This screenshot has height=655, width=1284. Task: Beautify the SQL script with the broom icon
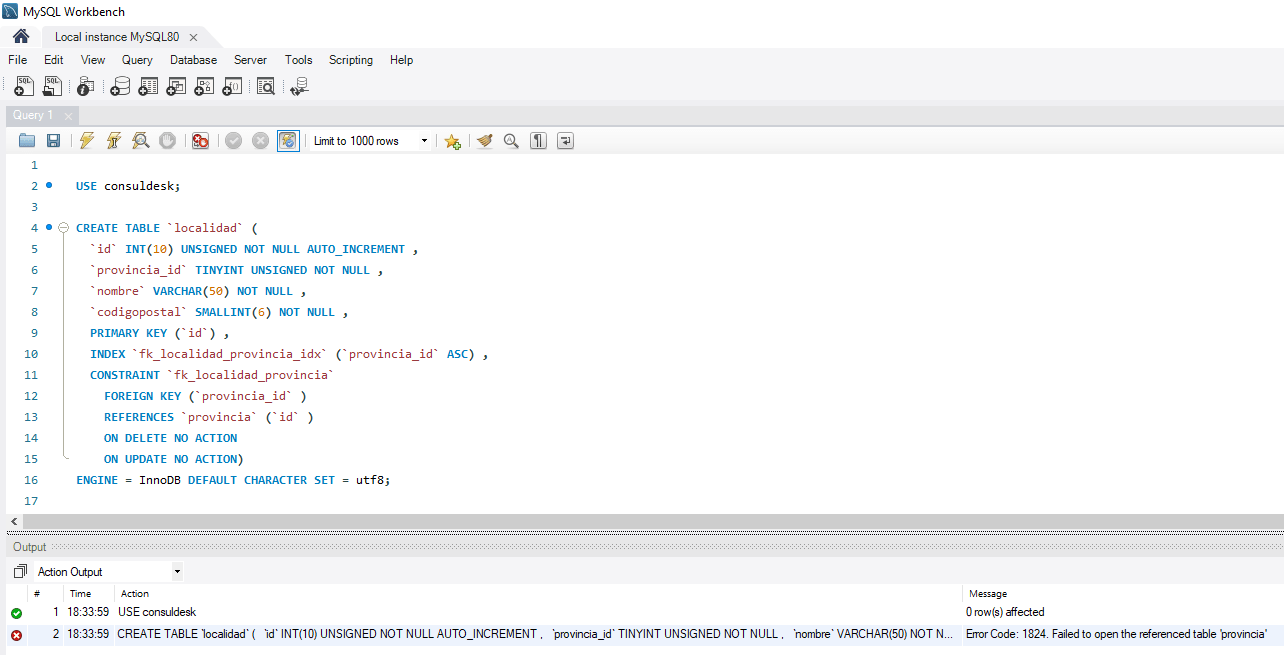click(x=484, y=140)
